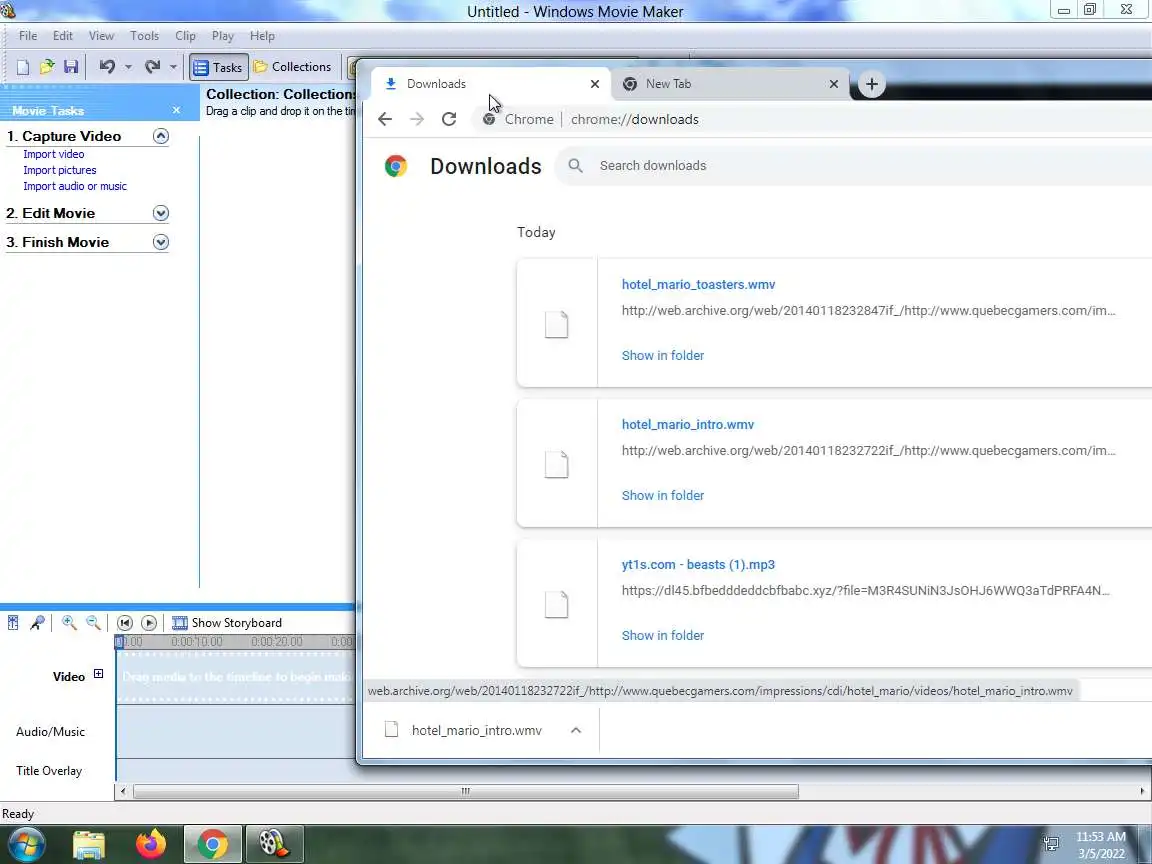Open the Undo history dropdown arrow

(128, 67)
